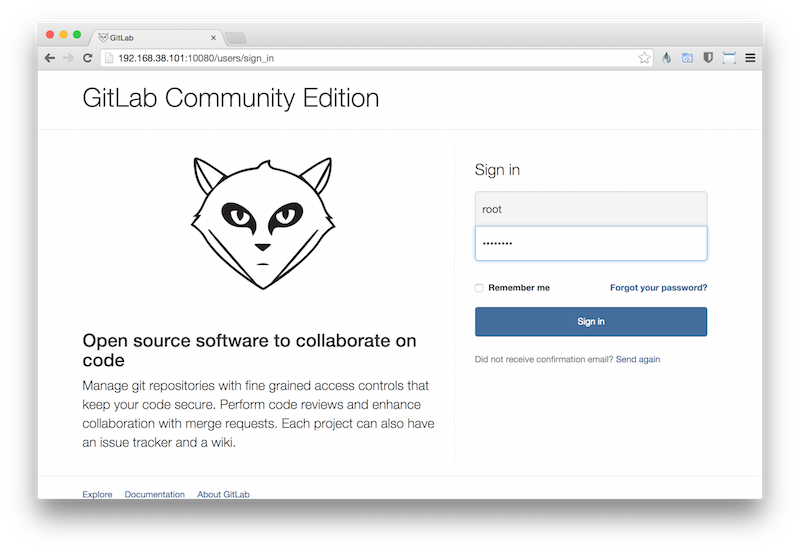Click the Send again confirmation link
Viewport: 800px width, 553px height.
coord(637,359)
